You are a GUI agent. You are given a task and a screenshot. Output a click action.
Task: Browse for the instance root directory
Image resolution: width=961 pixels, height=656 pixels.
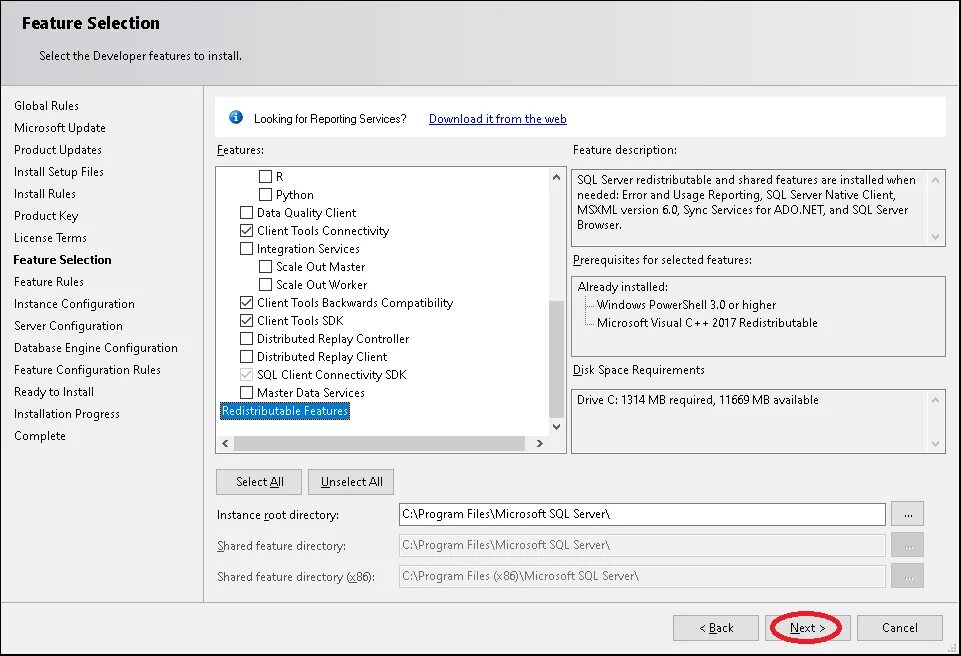908,514
